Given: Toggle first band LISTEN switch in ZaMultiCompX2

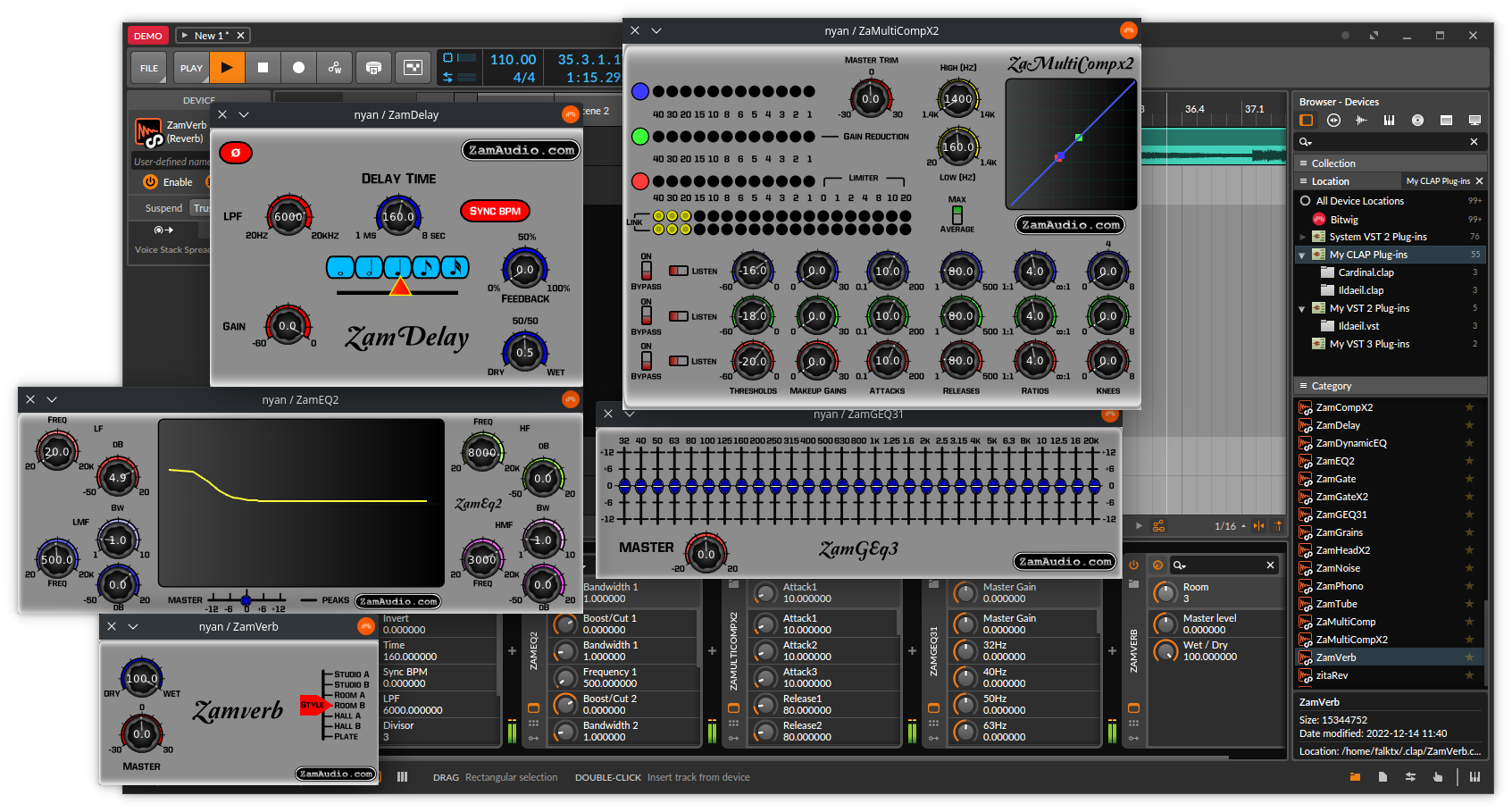Looking at the screenshot, I should click(x=679, y=271).
